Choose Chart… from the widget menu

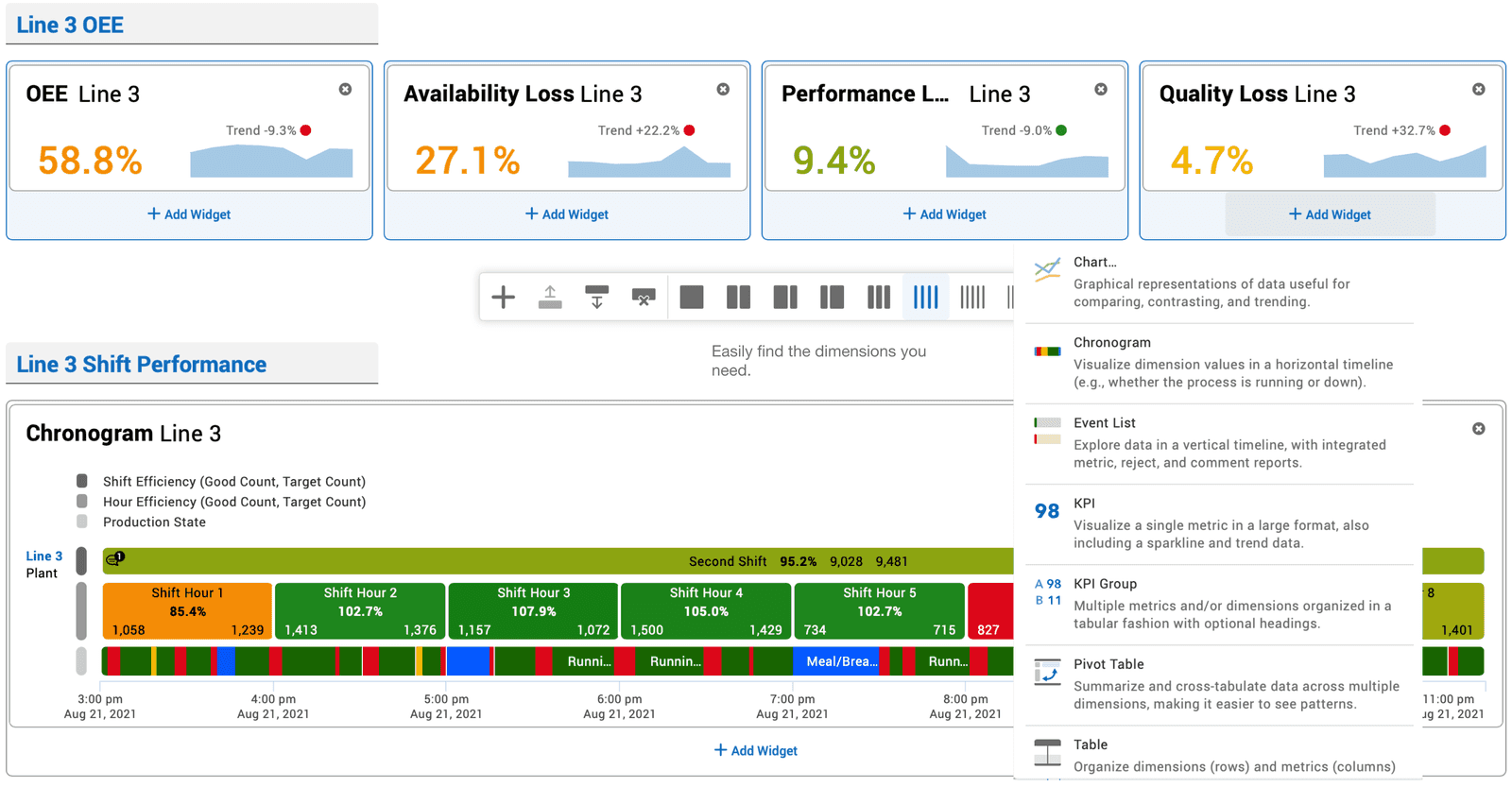coord(1219,282)
